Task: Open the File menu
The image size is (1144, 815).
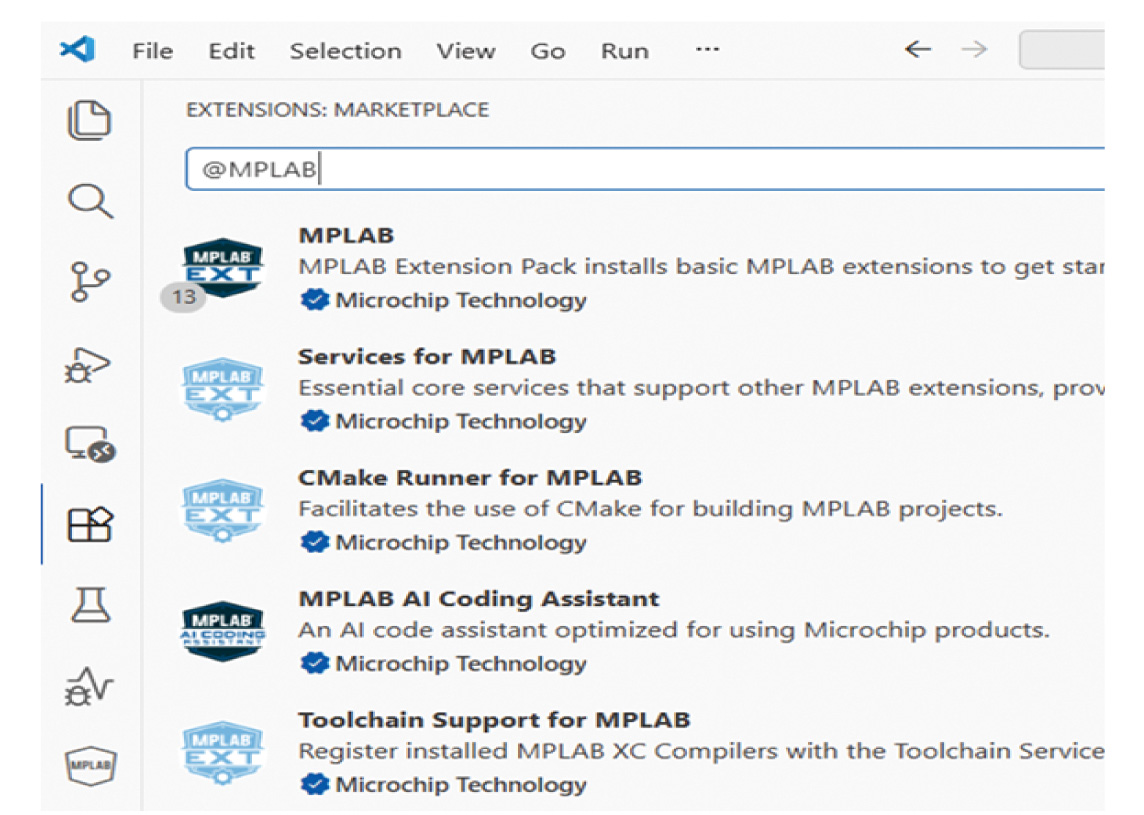Action: click(x=152, y=51)
